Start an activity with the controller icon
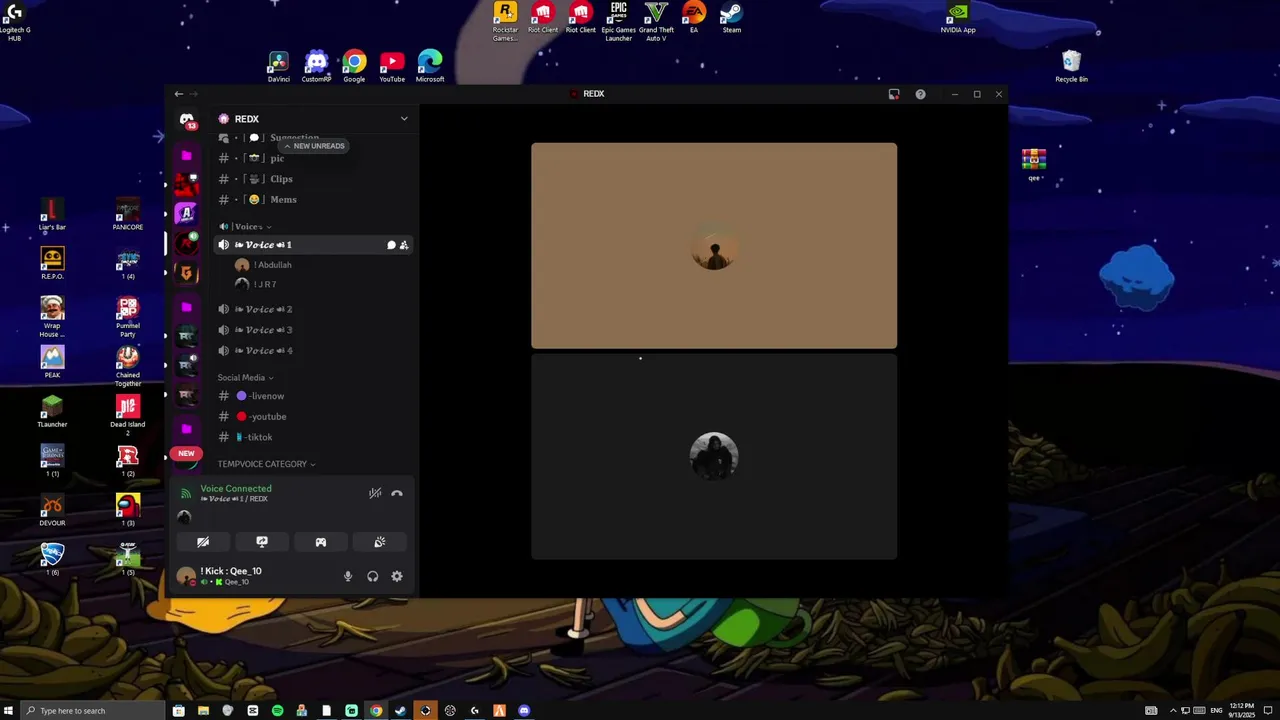1280x720 pixels. [x=321, y=542]
